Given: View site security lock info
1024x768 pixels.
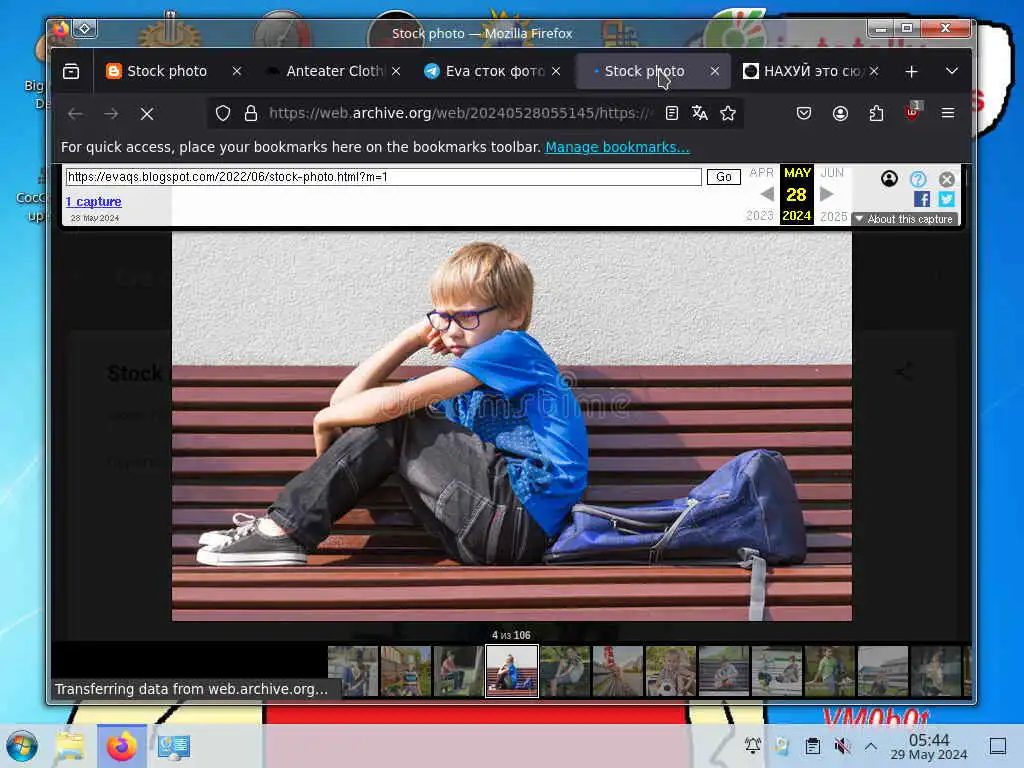Looking at the screenshot, I should point(251,114).
